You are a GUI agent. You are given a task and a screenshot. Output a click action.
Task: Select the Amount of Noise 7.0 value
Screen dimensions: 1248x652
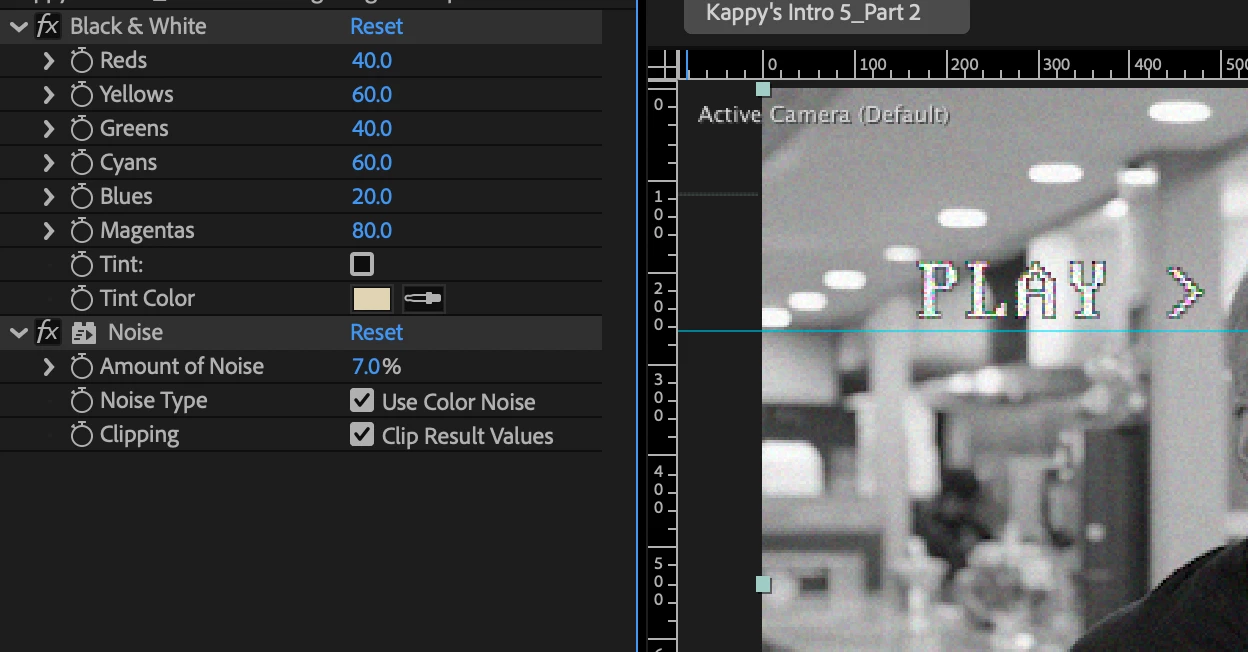(x=367, y=367)
